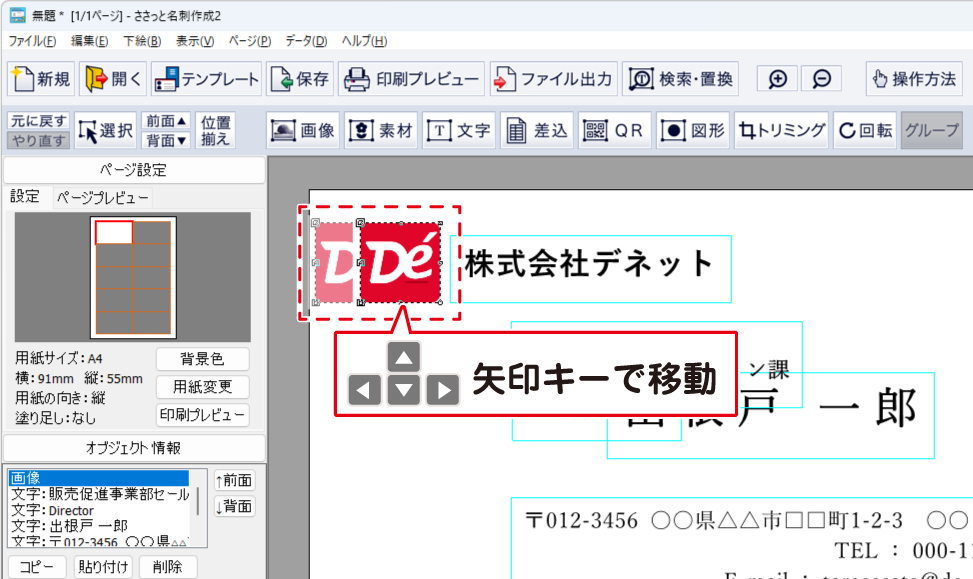Switch to the ページプレビュー tab
The image size is (973, 579).
click(x=102, y=198)
